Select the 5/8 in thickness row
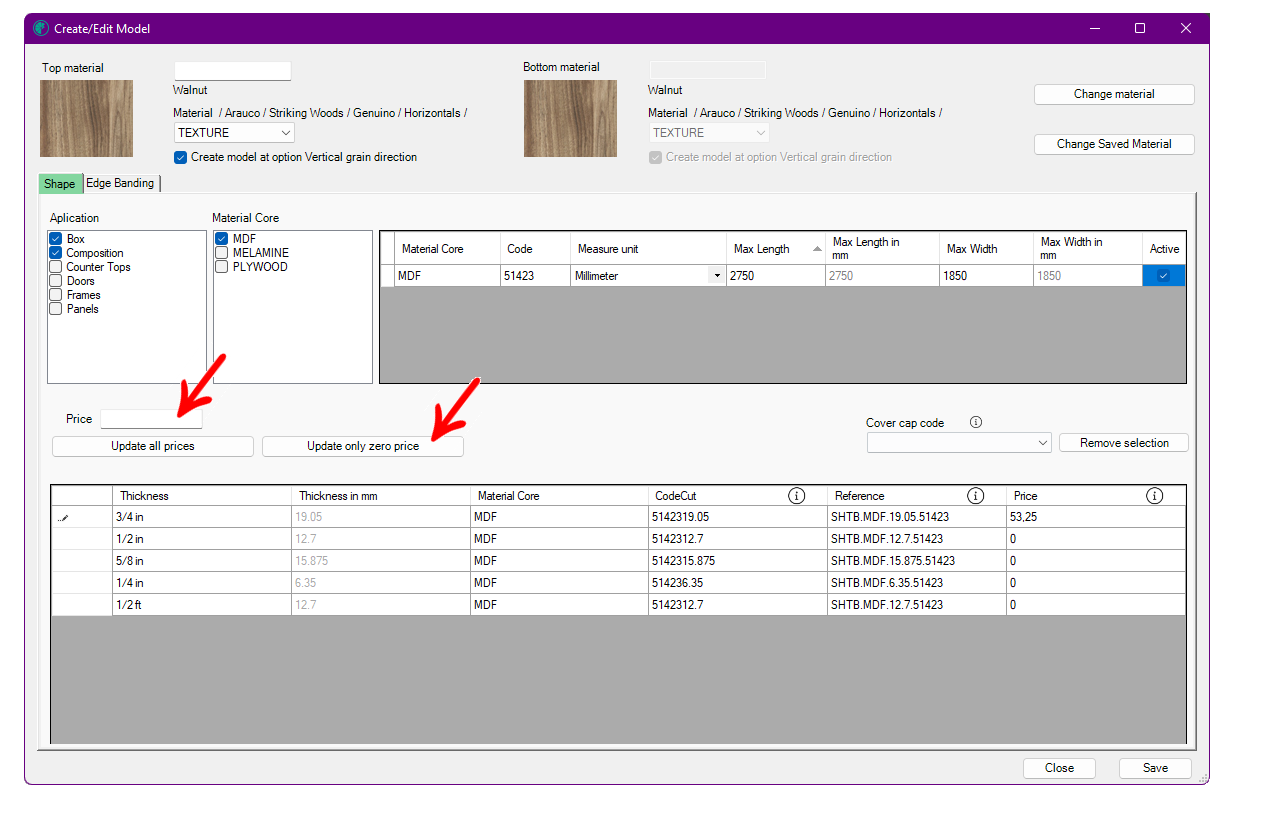Image resolution: width=1275 pixels, height=837 pixels. click(x=619, y=561)
